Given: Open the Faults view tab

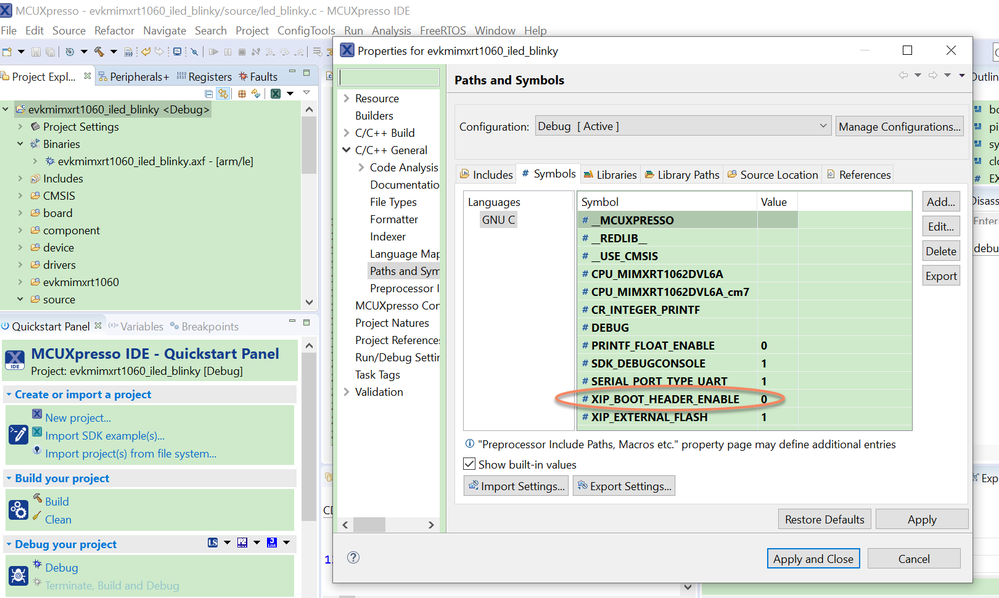Looking at the screenshot, I should tap(258, 76).
